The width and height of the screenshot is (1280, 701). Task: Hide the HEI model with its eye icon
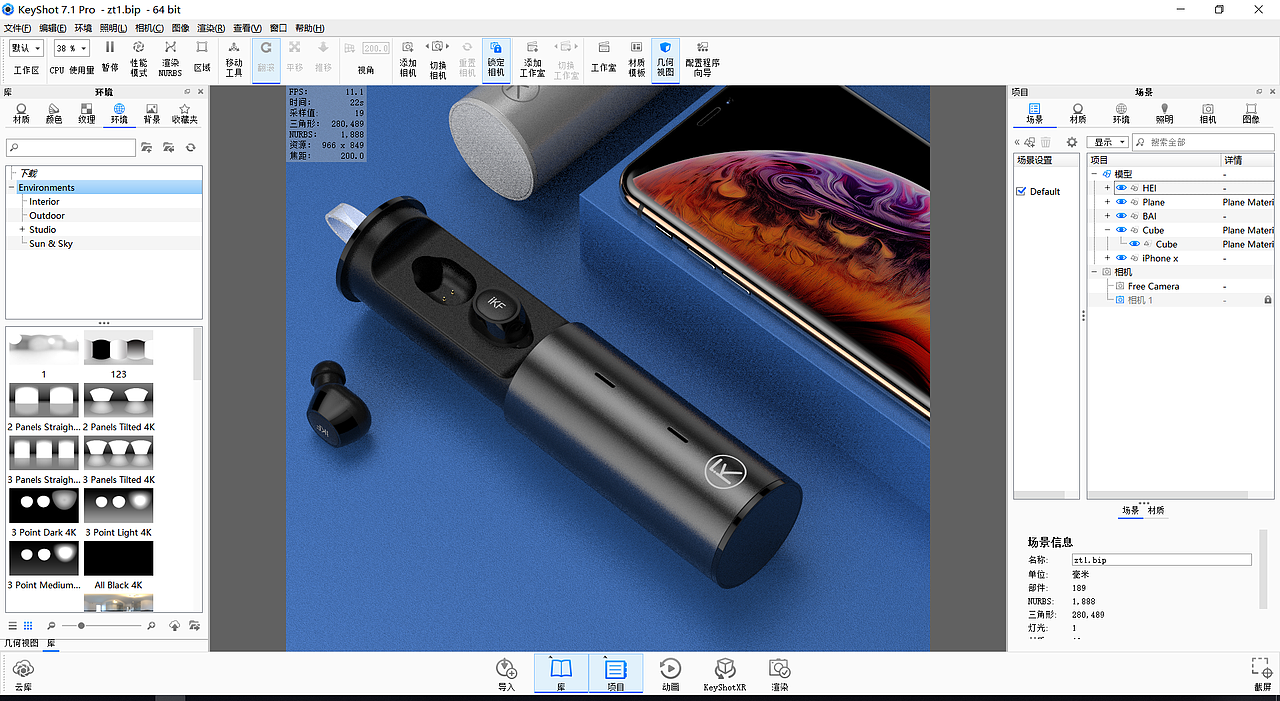click(x=1121, y=188)
